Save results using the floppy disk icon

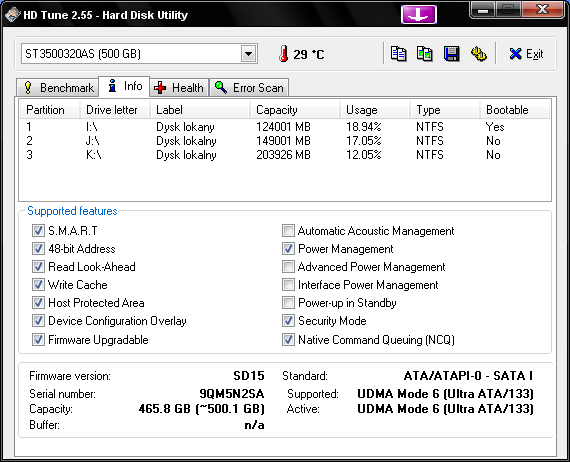point(451,54)
